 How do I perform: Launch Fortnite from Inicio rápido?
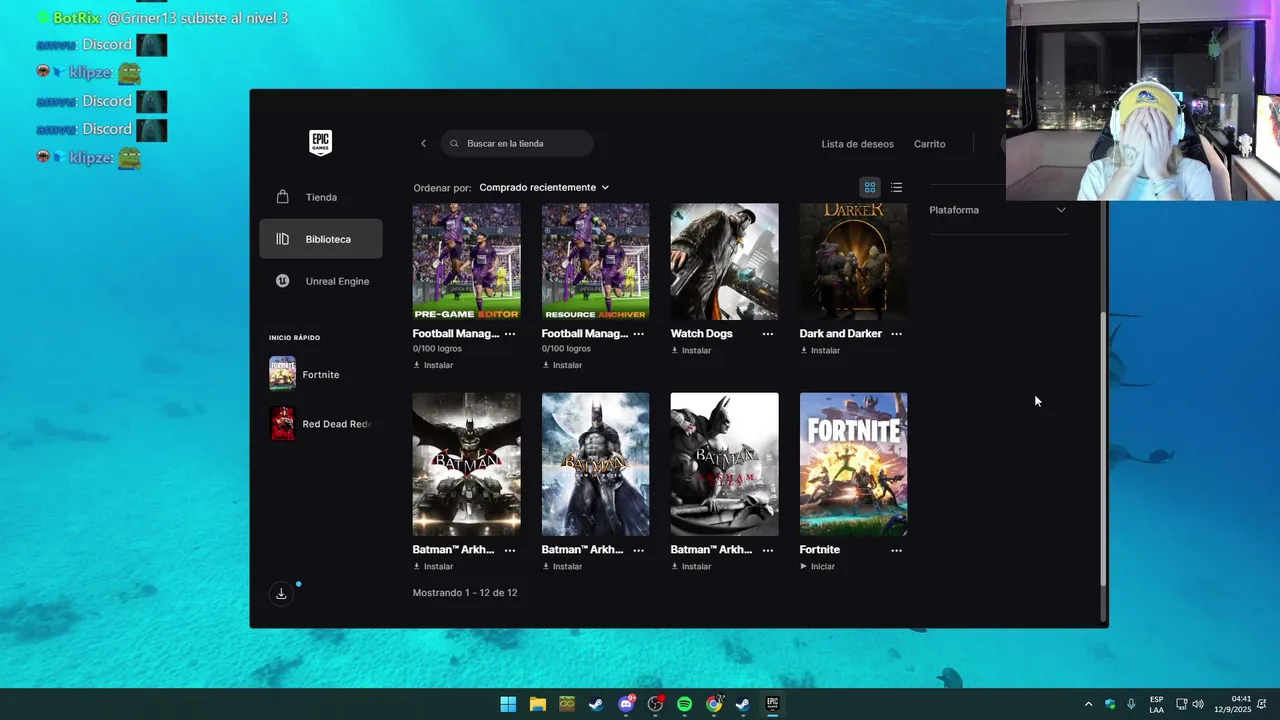point(320,374)
